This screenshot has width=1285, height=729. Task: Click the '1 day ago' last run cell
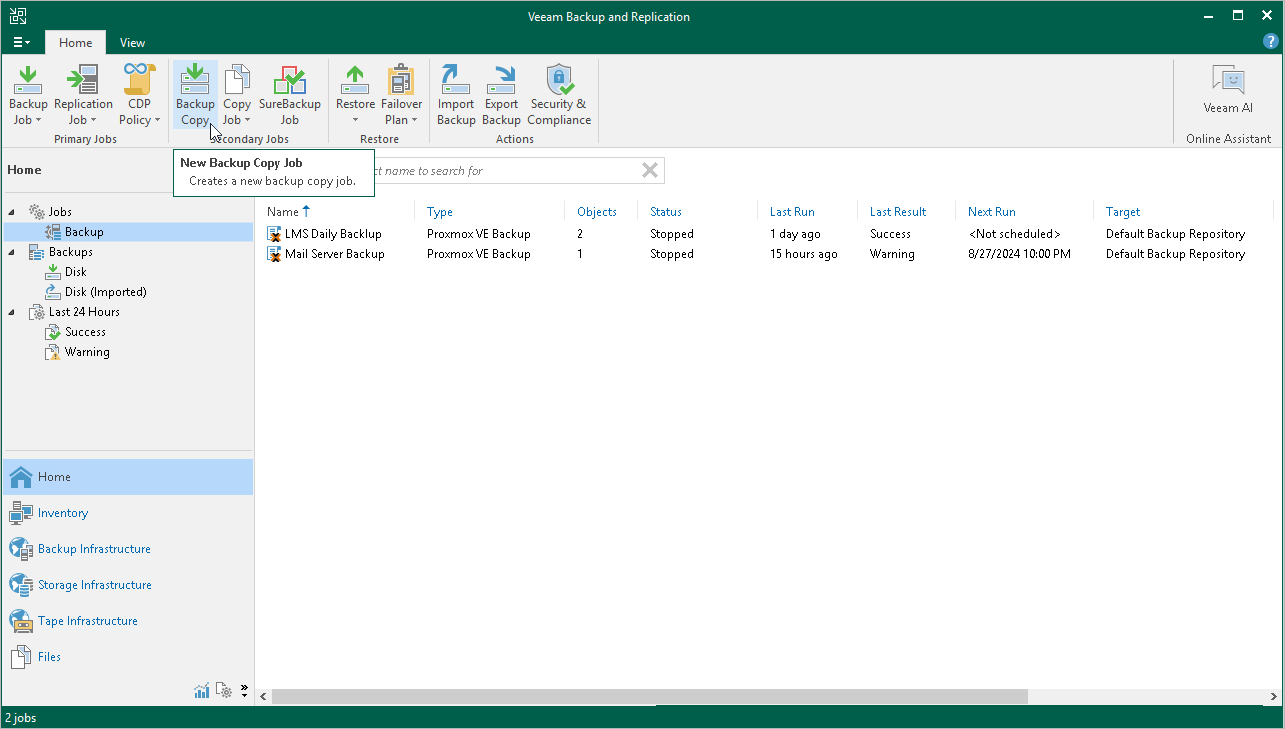coord(795,234)
